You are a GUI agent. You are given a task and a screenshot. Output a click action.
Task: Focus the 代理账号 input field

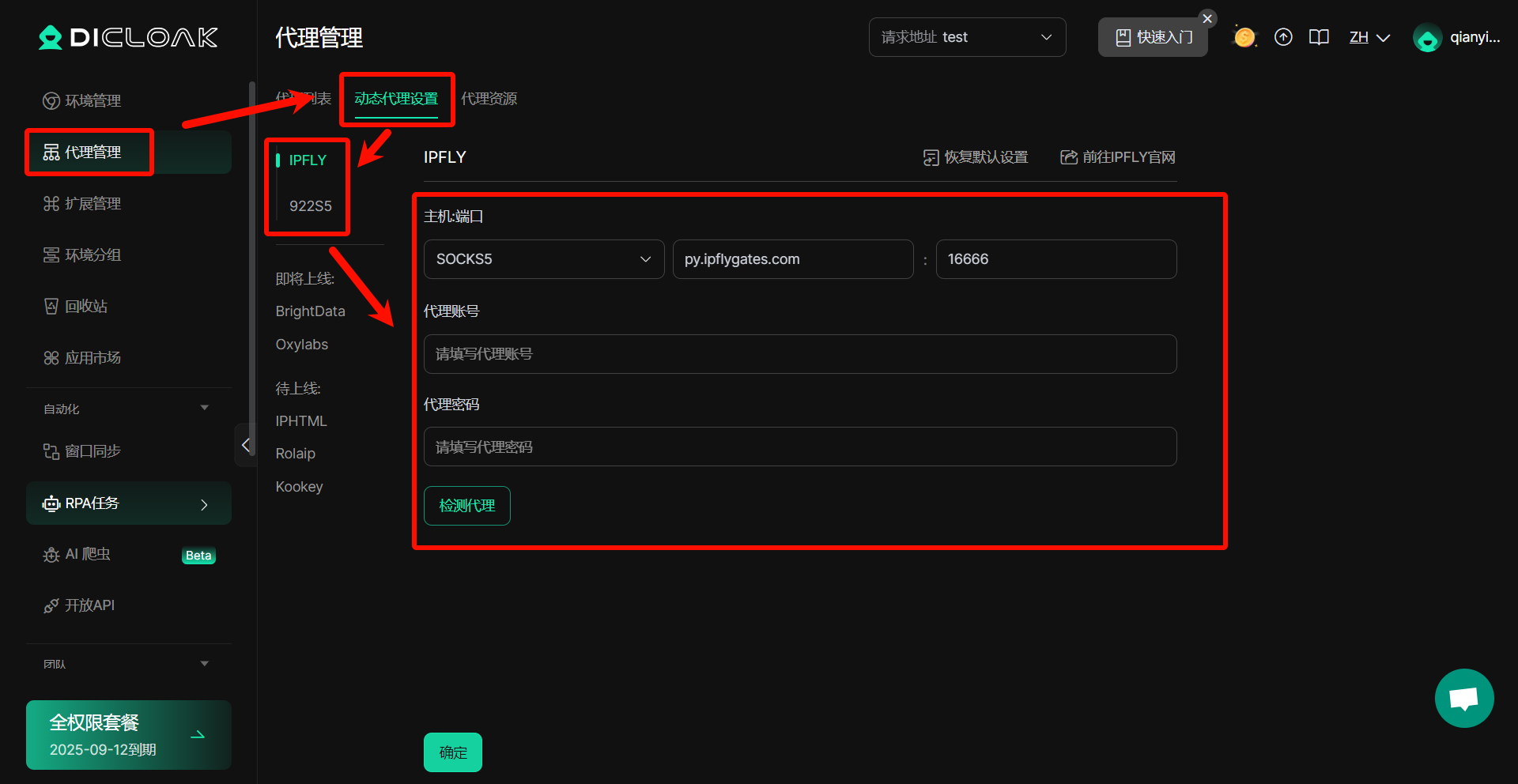[800, 354]
